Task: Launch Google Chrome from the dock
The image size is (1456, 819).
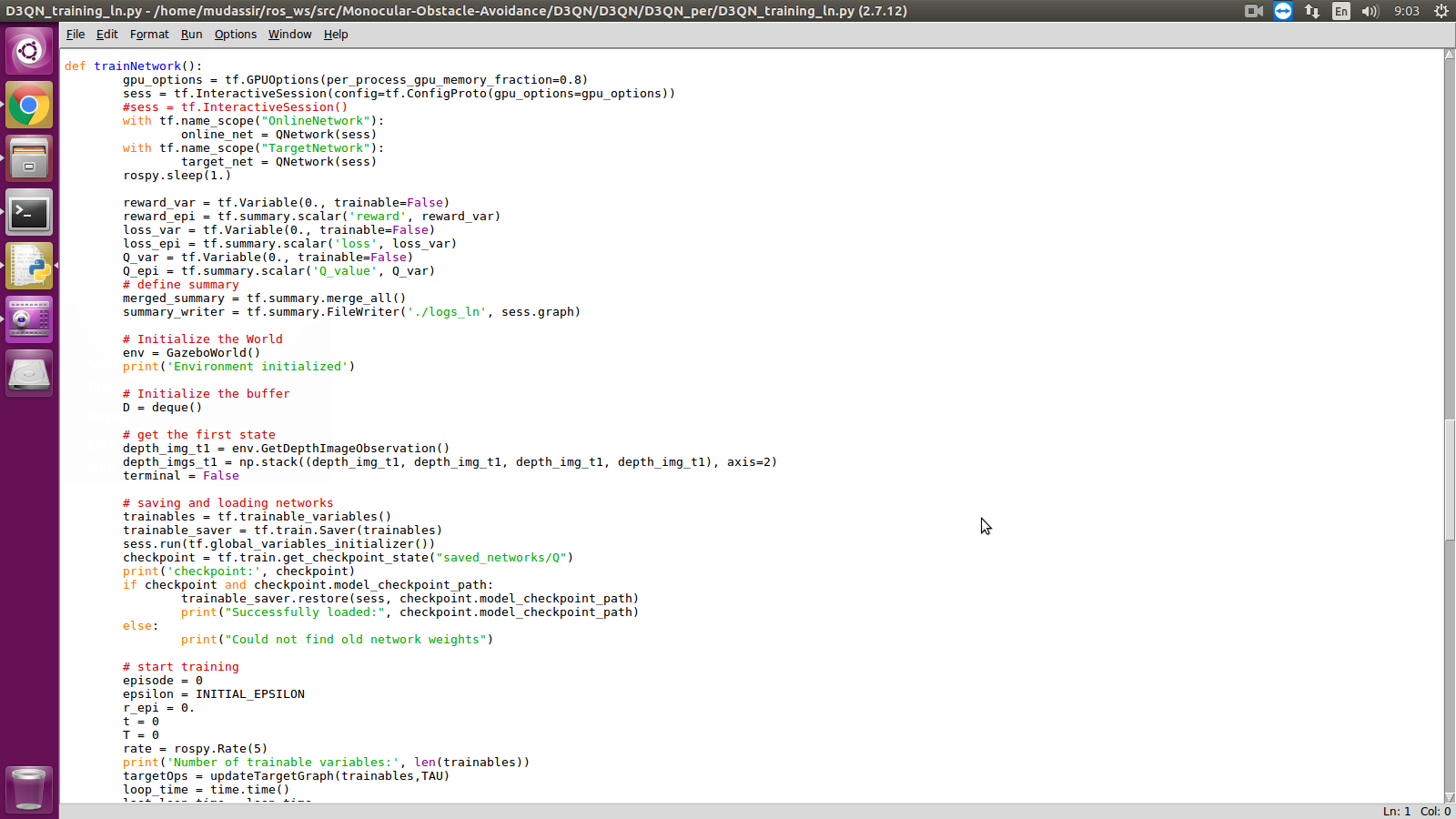Action: 29,106
